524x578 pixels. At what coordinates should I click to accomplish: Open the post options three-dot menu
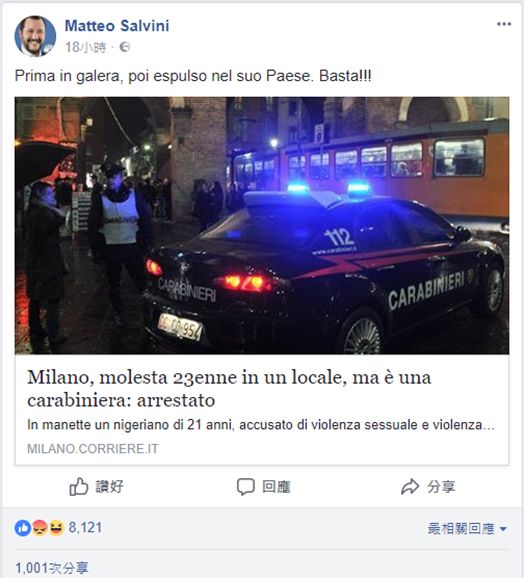(504, 24)
